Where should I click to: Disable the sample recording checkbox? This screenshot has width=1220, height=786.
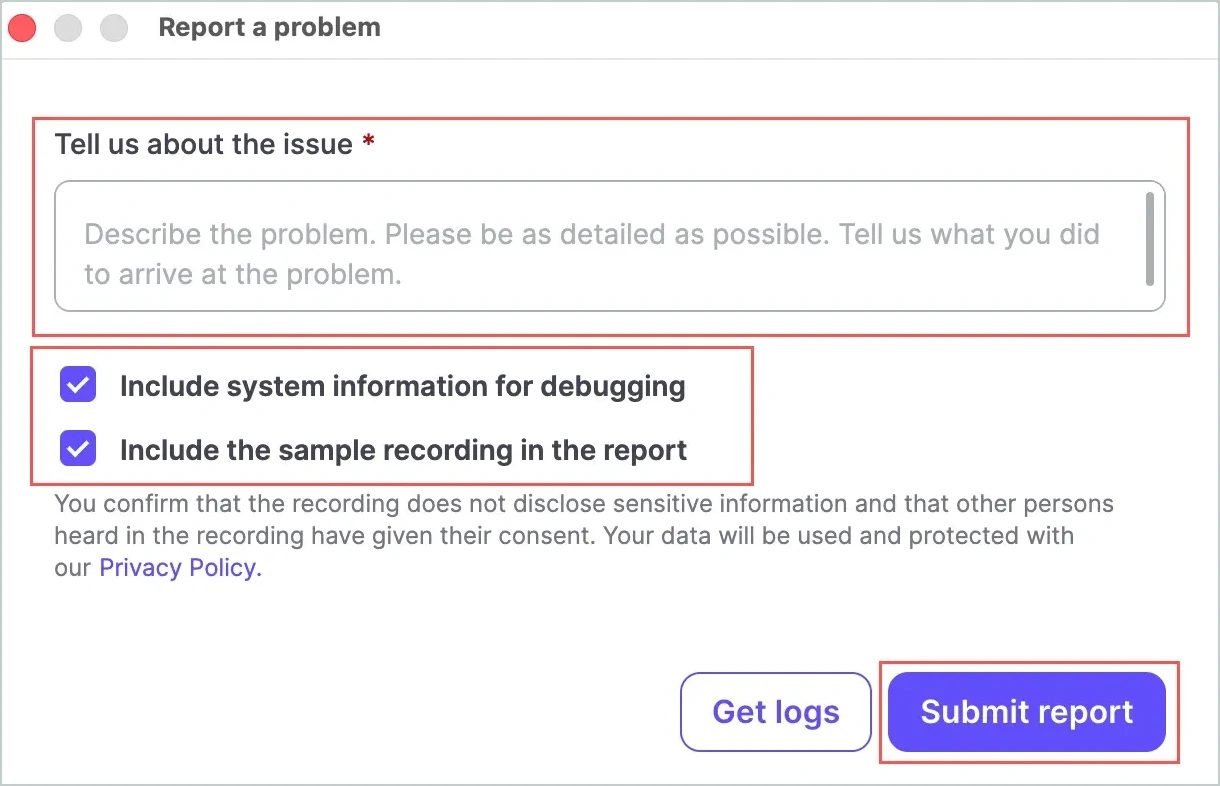[78, 449]
